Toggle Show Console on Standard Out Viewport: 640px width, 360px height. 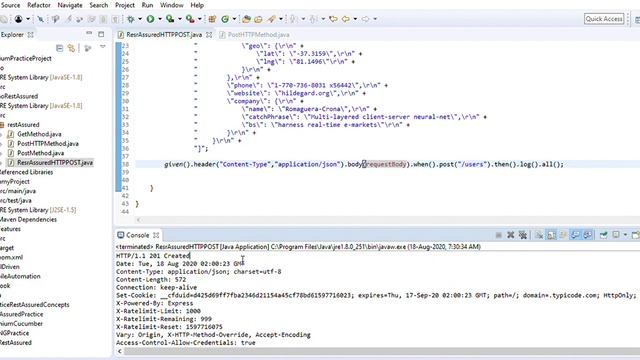(575, 235)
